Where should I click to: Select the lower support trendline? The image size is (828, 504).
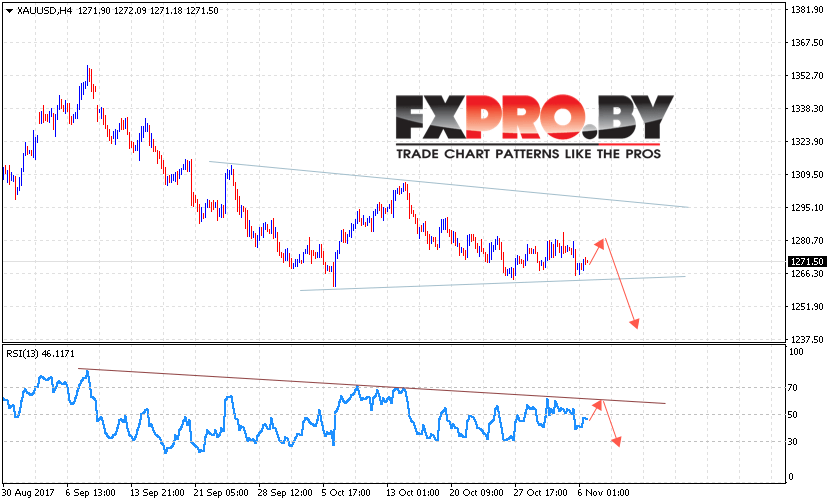tap(492, 283)
